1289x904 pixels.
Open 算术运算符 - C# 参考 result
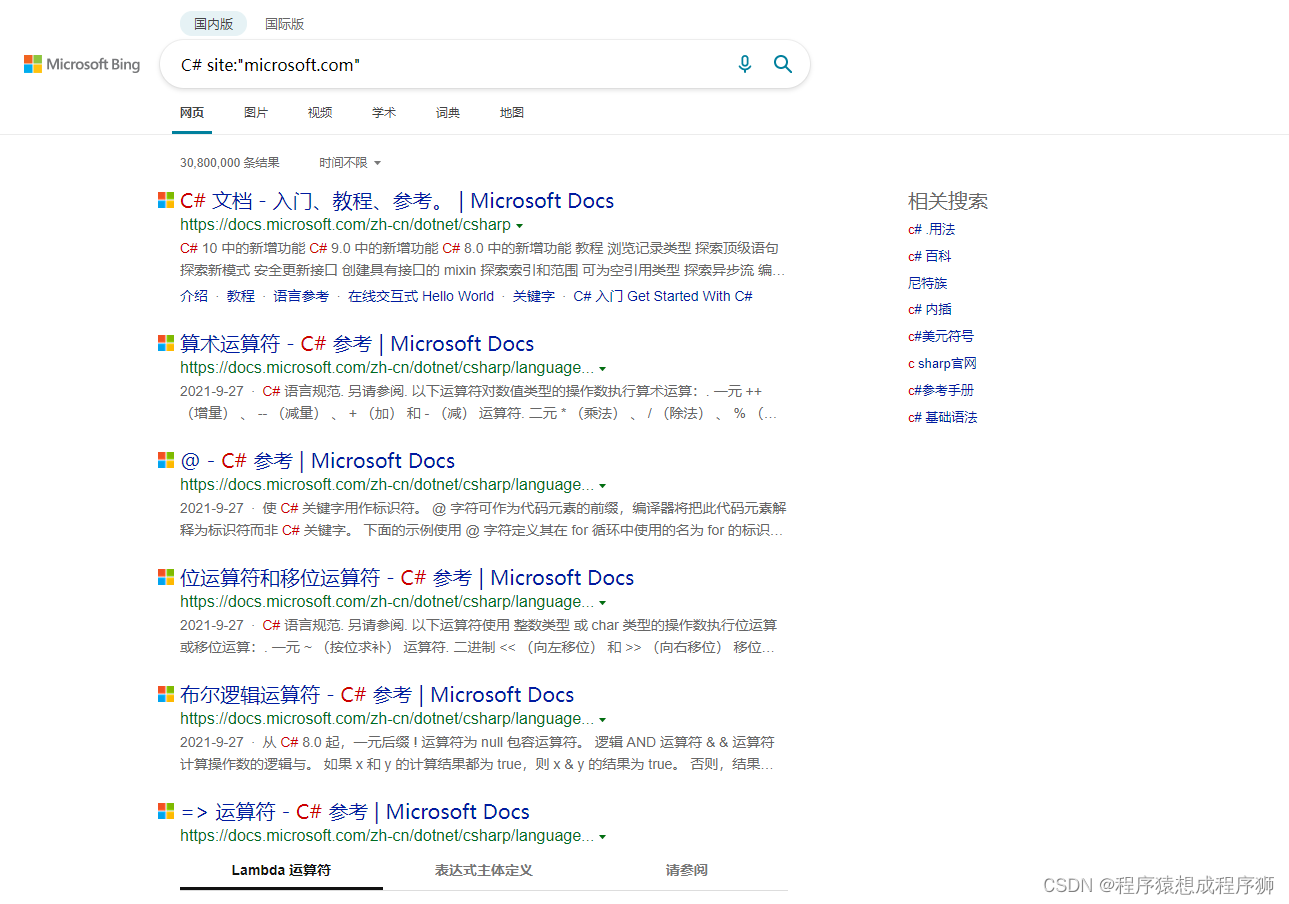[x=357, y=344]
